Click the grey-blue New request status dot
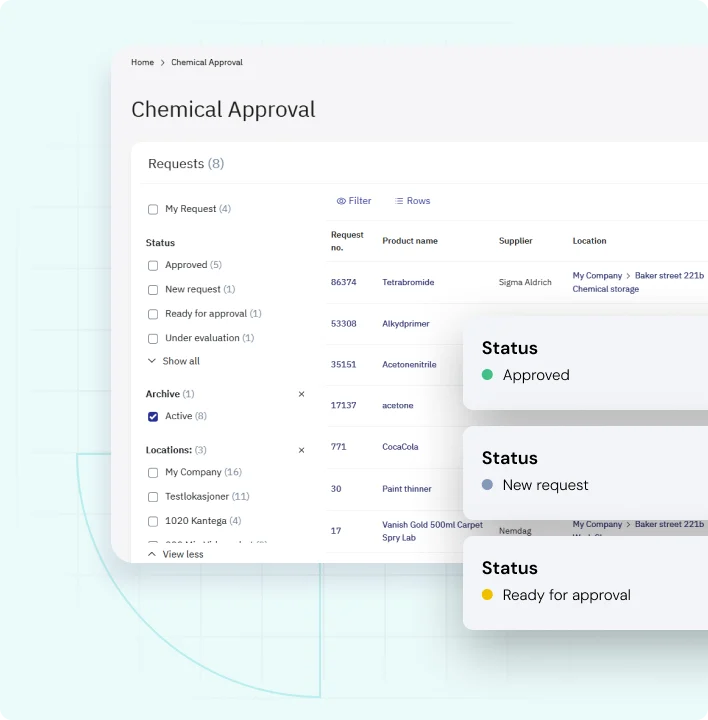This screenshot has width=708, height=720. pos(487,485)
